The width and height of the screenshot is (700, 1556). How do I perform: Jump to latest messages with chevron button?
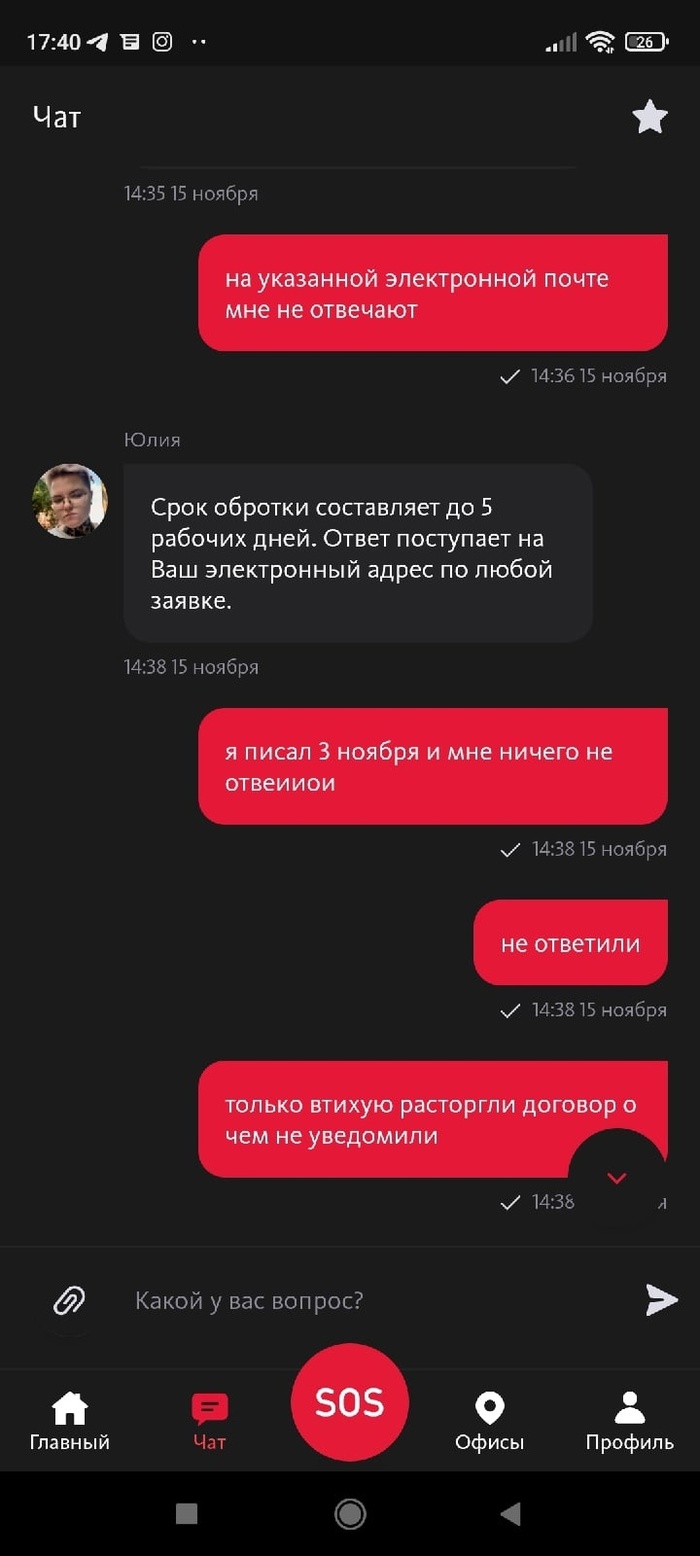pyautogui.click(x=617, y=1177)
